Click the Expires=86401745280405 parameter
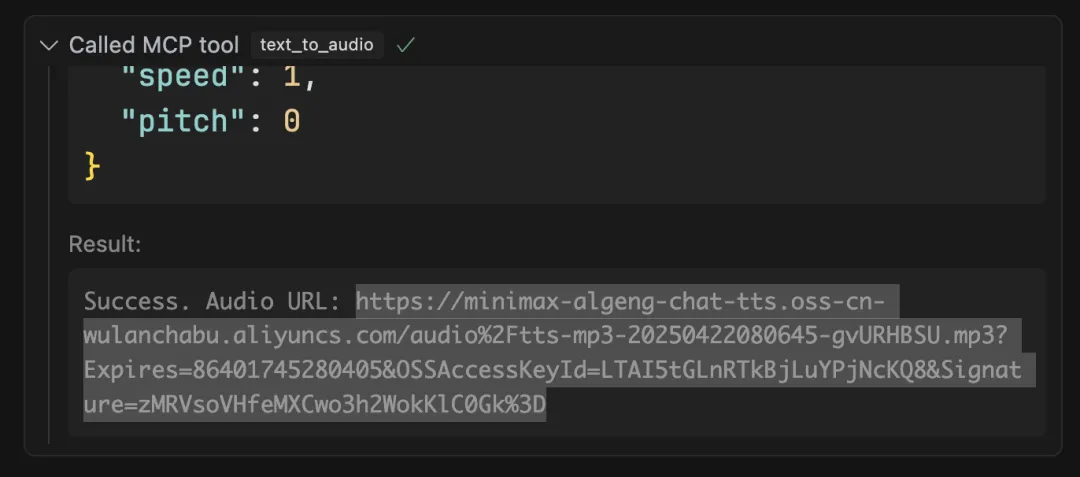 [226, 370]
